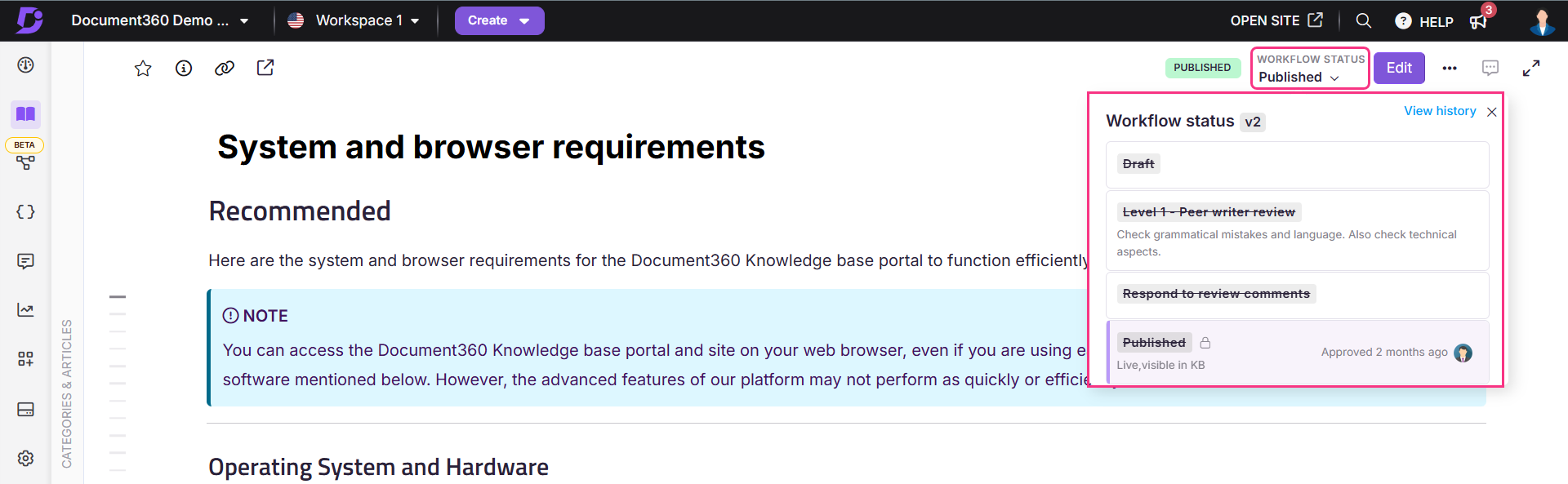Open the article info icon
Image resolution: width=1568 pixels, height=484 pixels.
click(184, 69)
